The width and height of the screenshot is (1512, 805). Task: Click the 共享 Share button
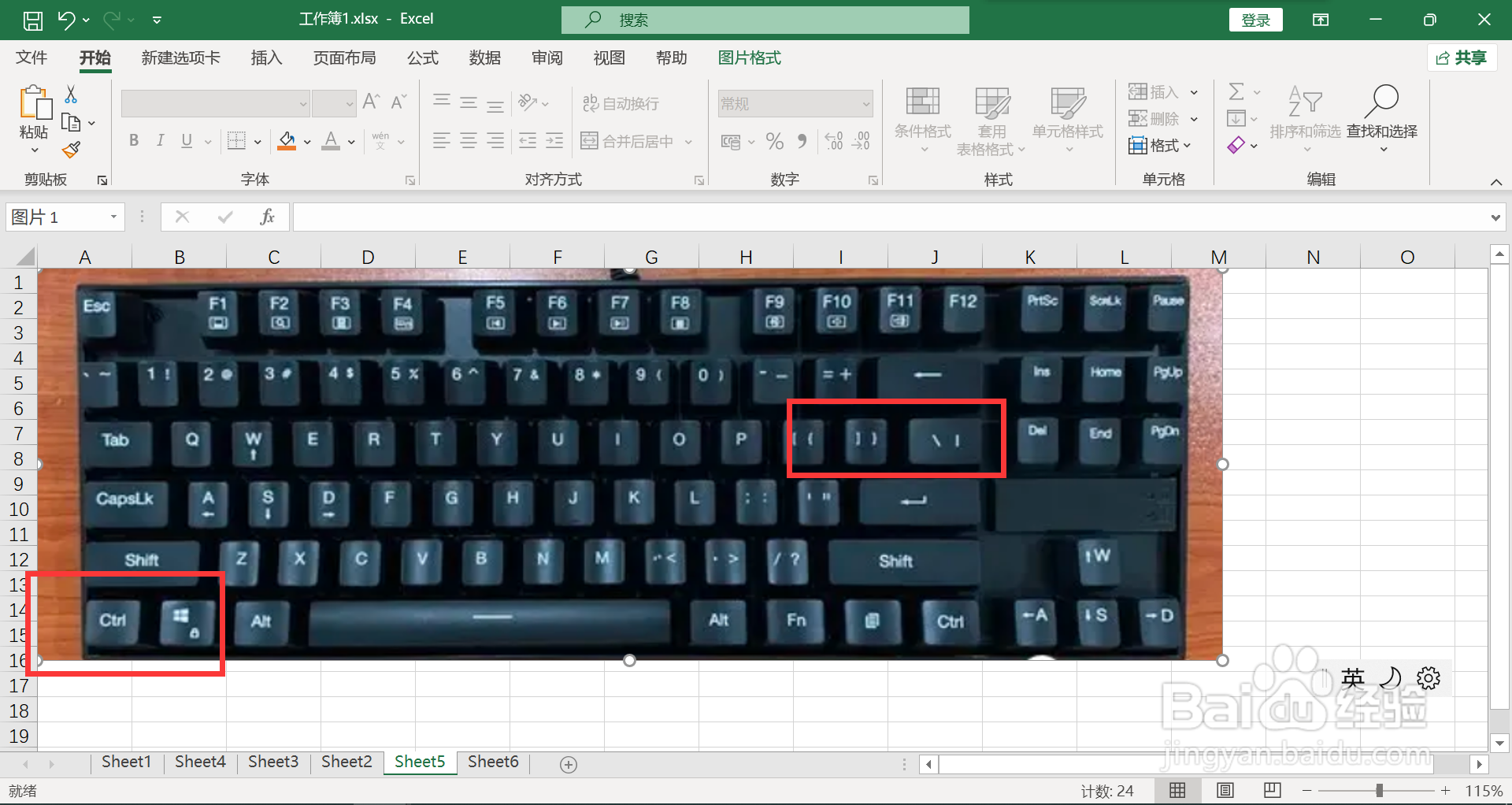(x=1462, y=57)
